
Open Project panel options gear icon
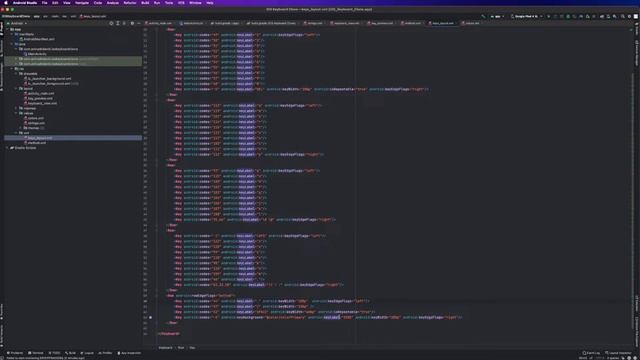132,23
